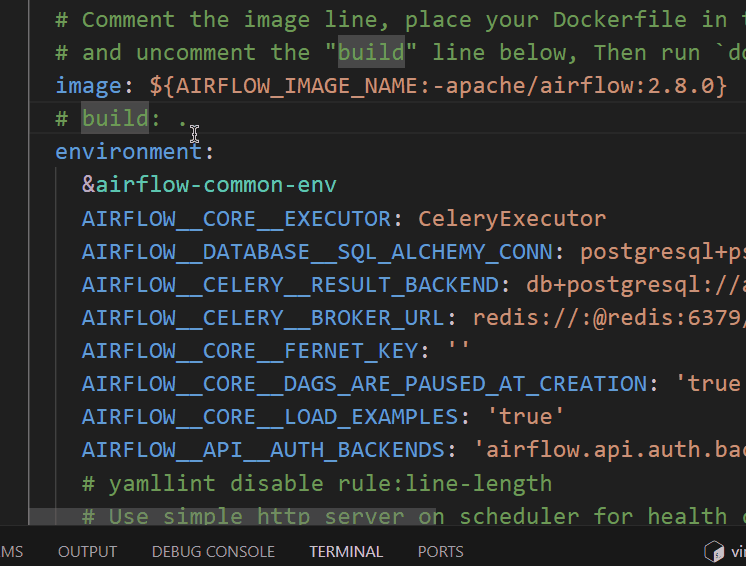
Task: Click the '&airflow-common-env' anchor
Action: coord(209,185)
